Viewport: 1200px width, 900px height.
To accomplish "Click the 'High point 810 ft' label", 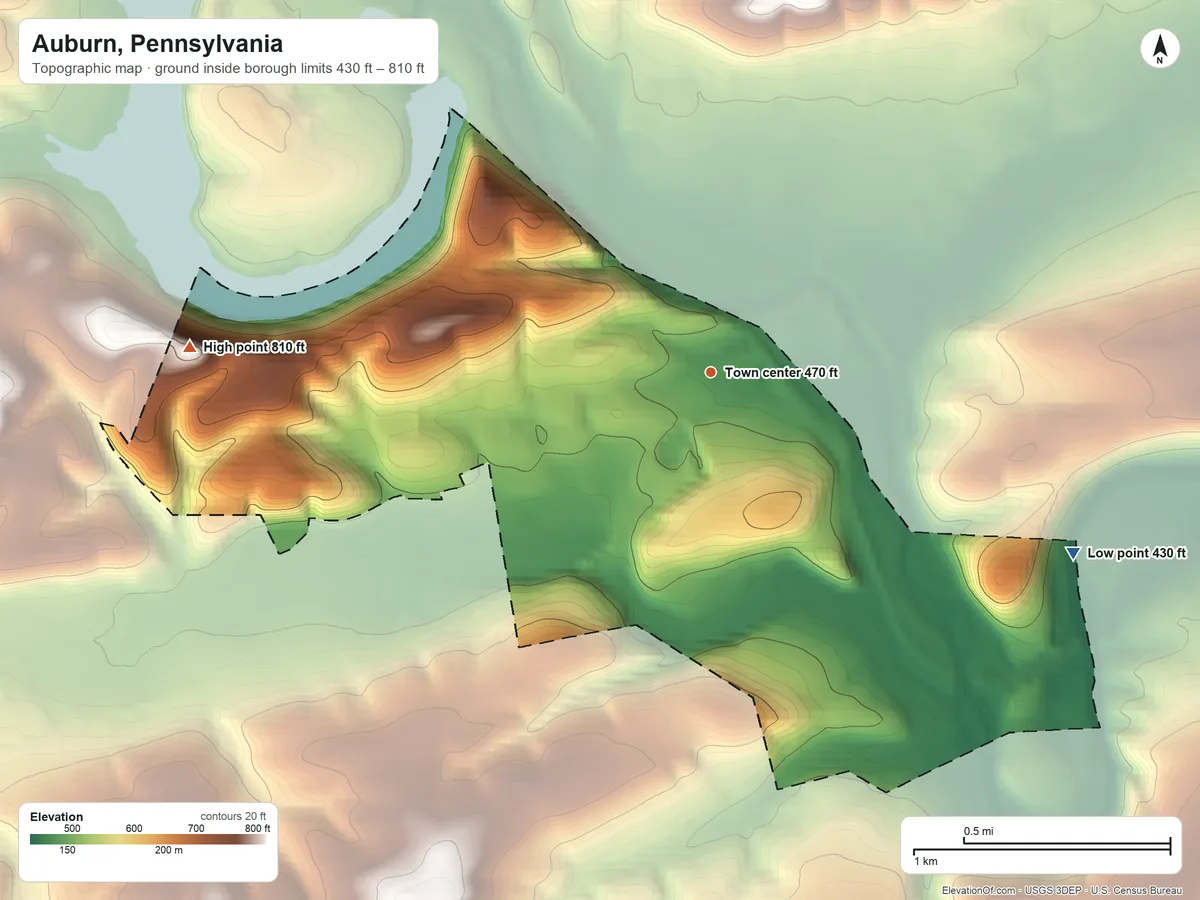I will point(254,347).
